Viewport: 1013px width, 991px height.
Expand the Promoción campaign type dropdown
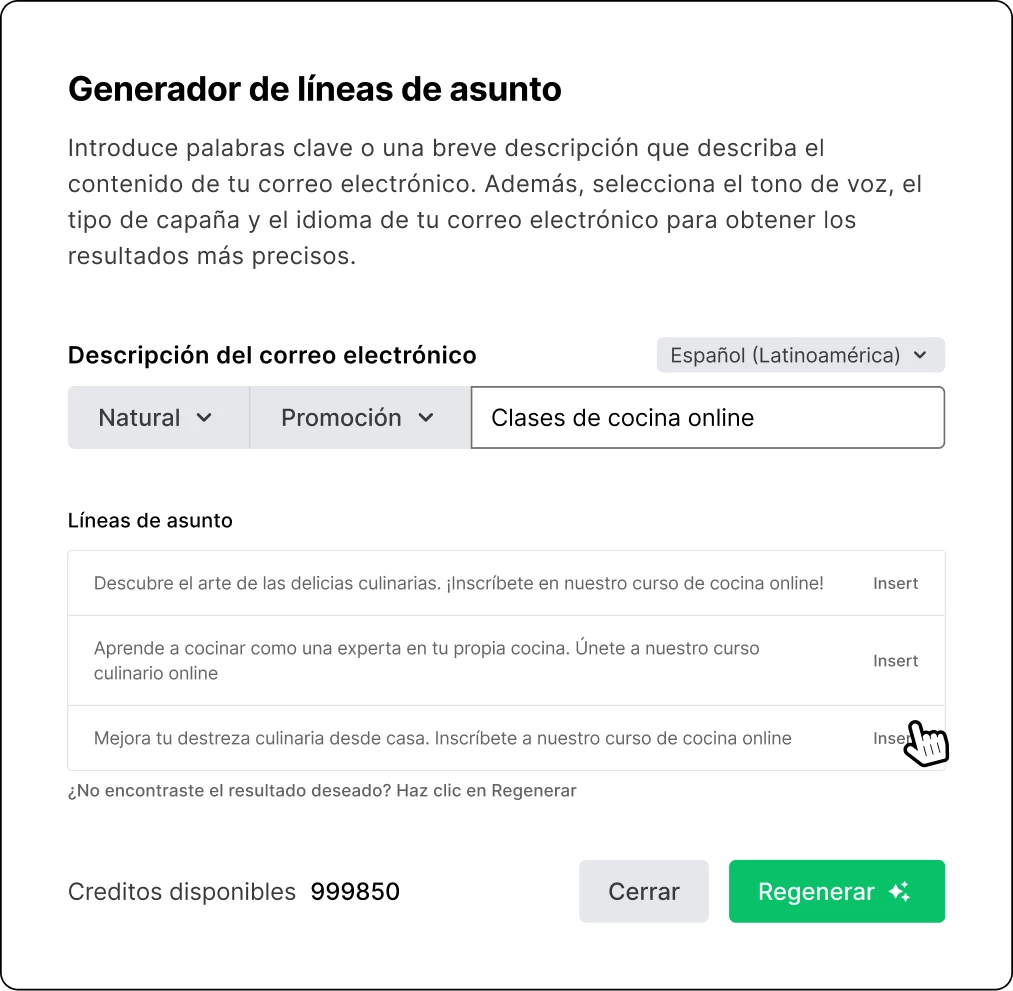(x=358, y=418)
